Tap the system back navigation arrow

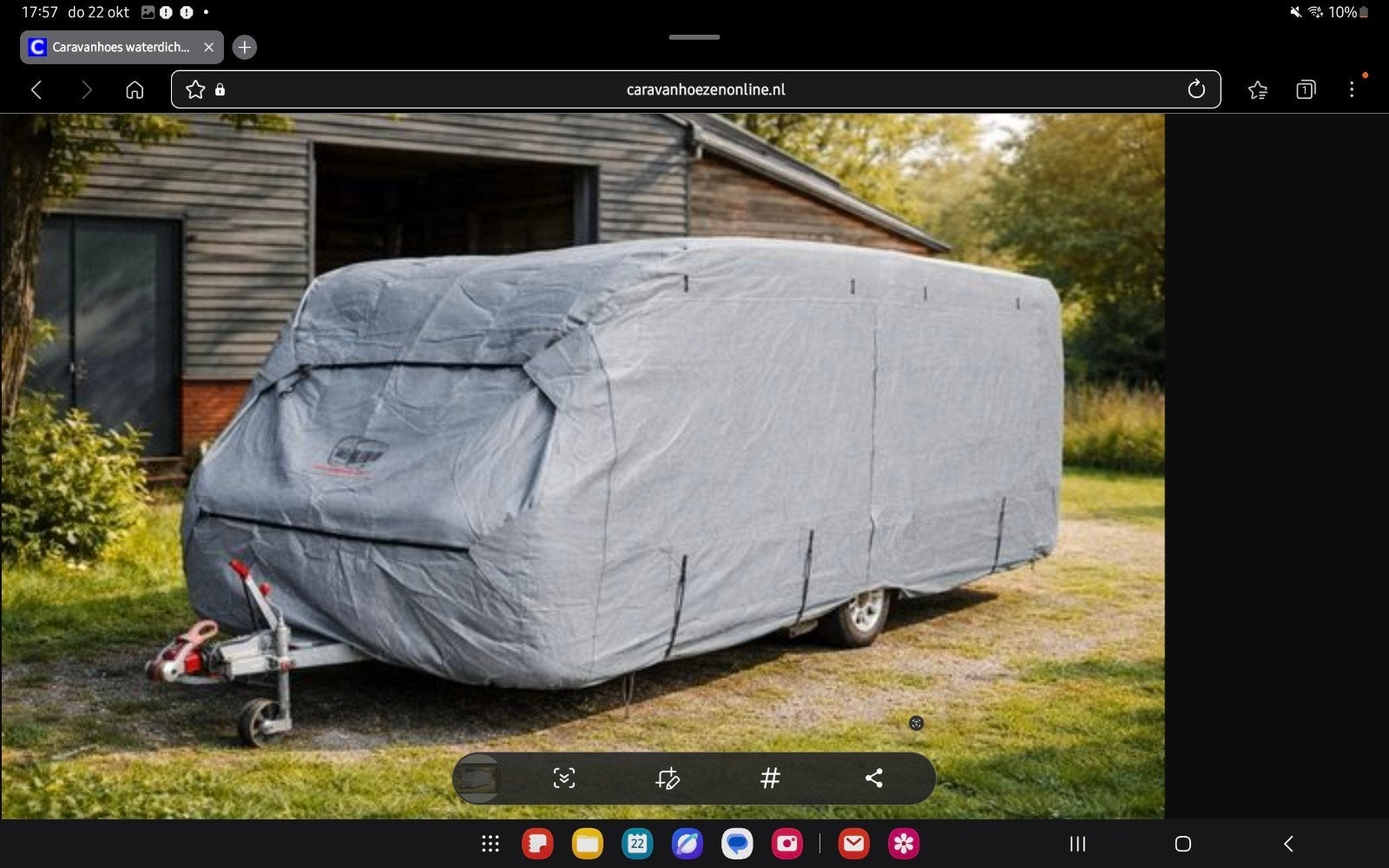click(x=1288, y=844)
